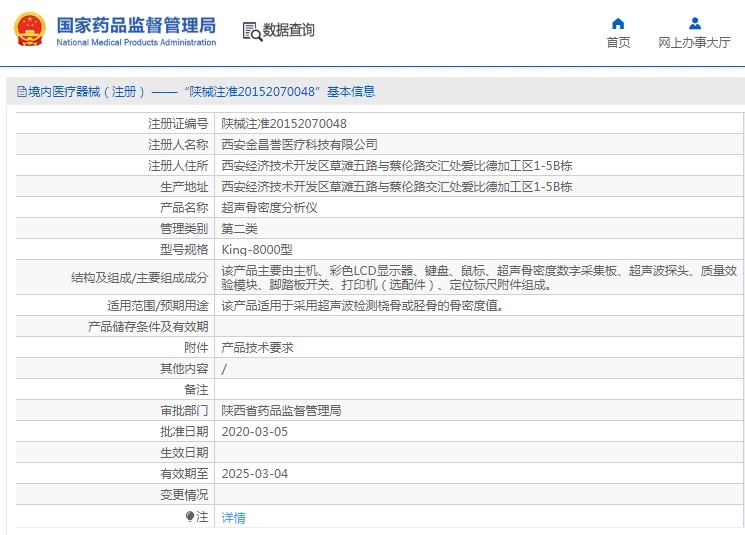Image resolution: width=745 pixels, height=535 pixels.
Task: Click the 管理类别 row label
Action: [184, 229]
